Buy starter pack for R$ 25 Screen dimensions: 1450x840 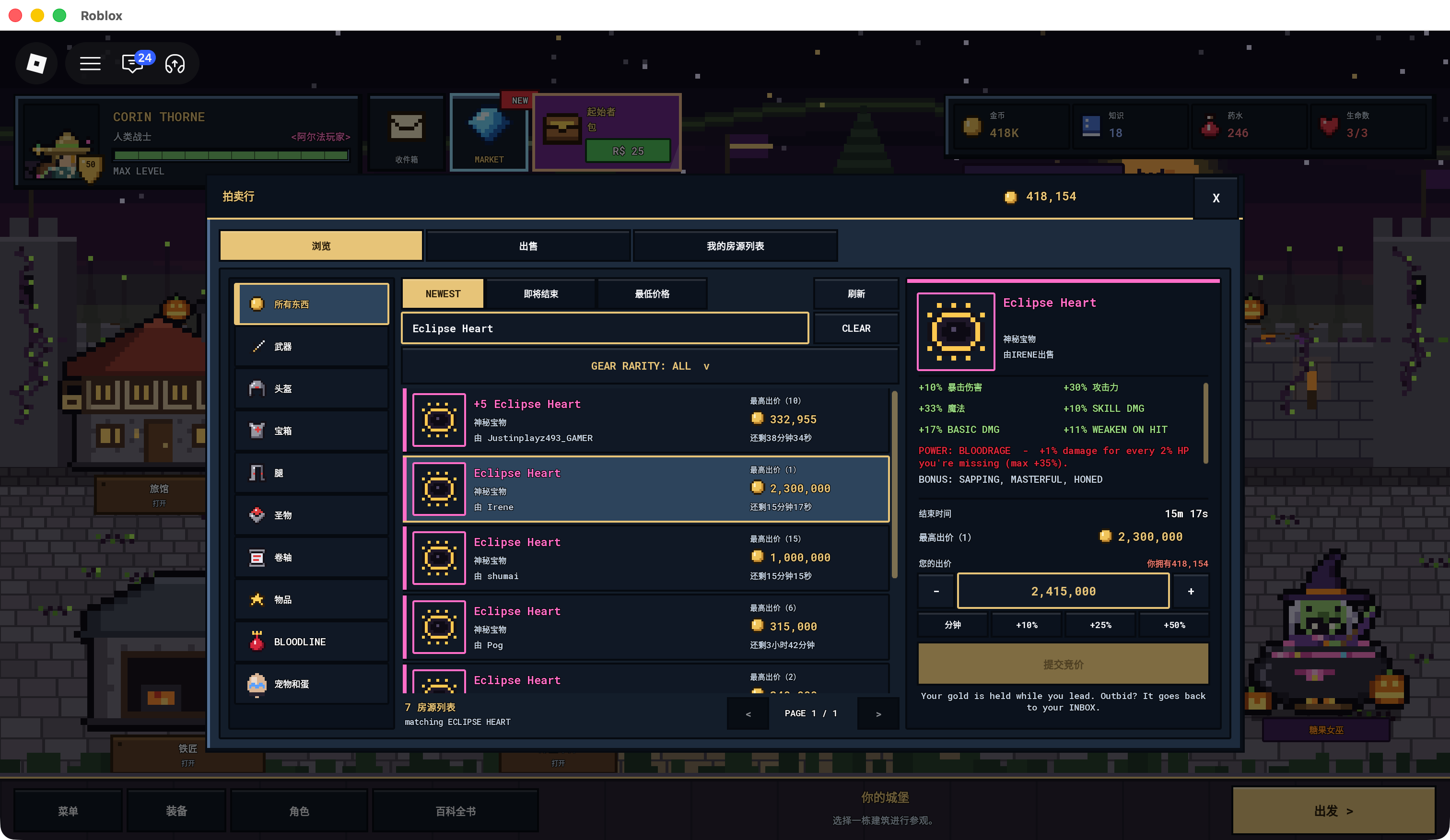point(628,151)
